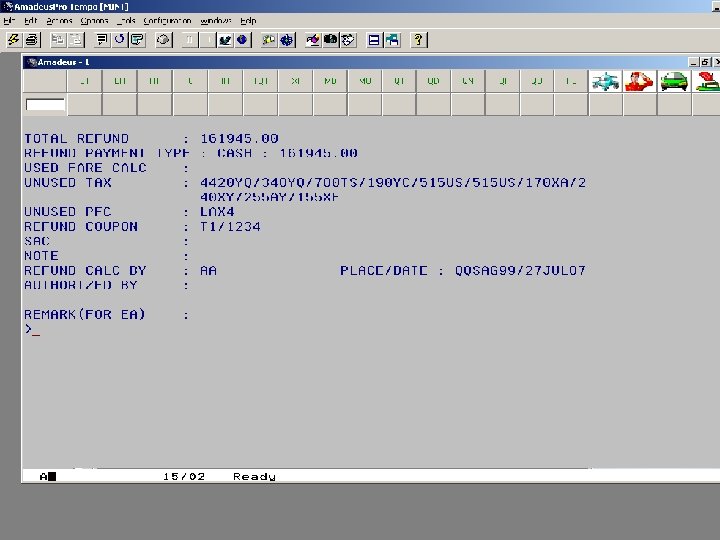
Task: Click the yellow question mark help icon
Action: click(x=418, y=40)
